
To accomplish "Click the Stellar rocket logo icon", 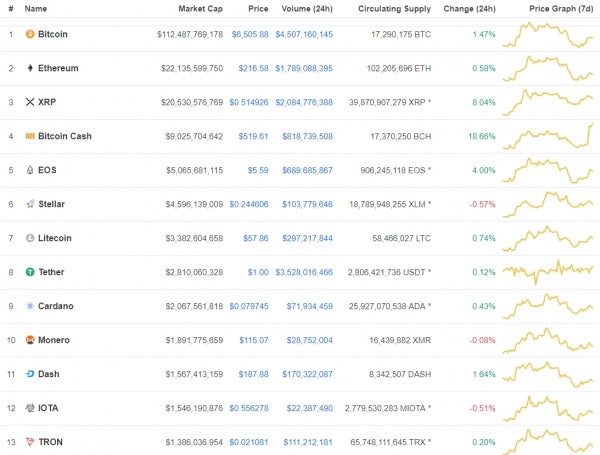I will pyautogui.click(x=30, y=204).
